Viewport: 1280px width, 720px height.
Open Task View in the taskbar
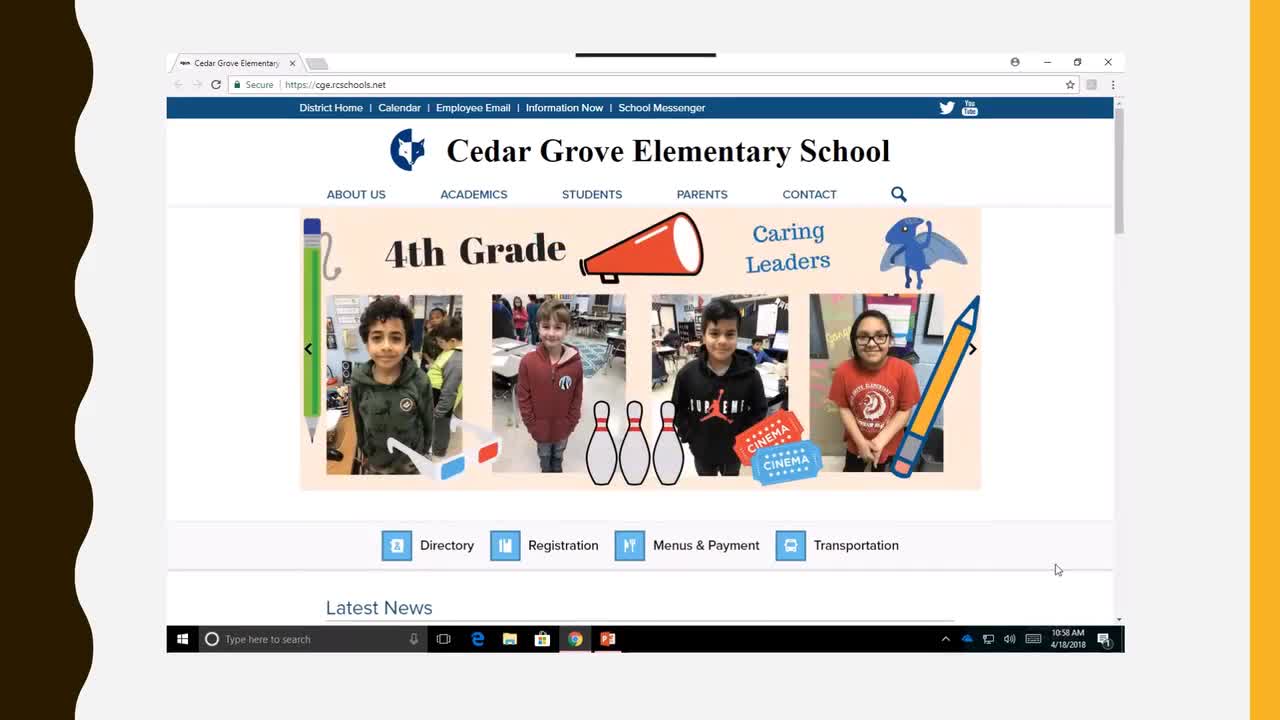pos(443,638)
